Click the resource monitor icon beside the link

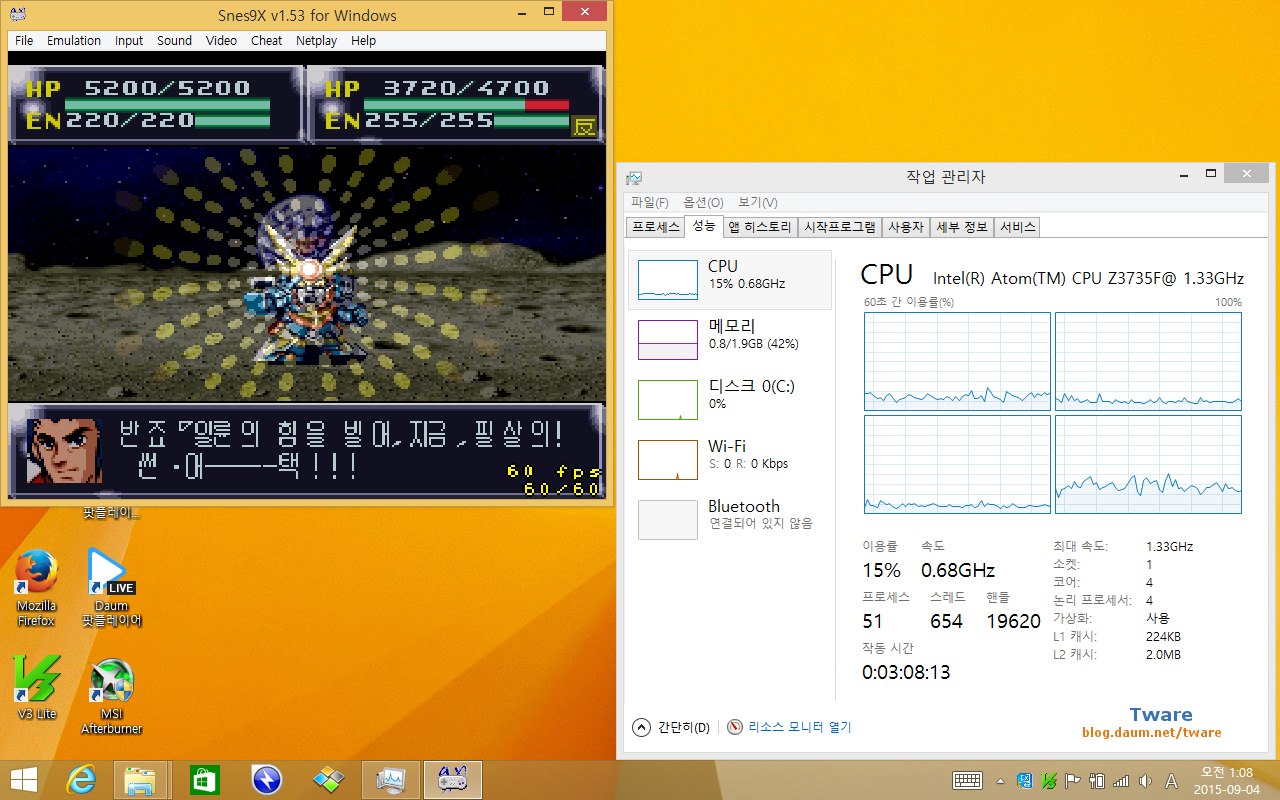735,727
